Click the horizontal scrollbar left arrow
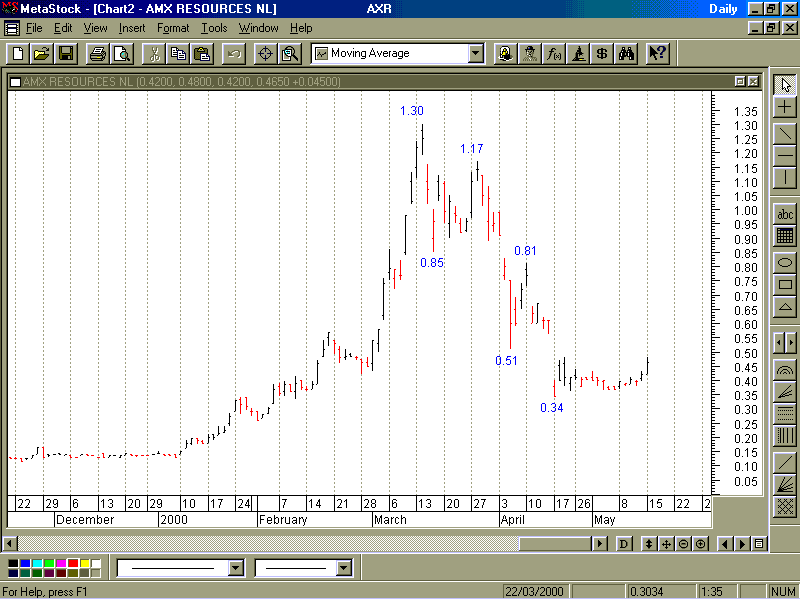Screen dimensions: 800x600 point(10,544)
